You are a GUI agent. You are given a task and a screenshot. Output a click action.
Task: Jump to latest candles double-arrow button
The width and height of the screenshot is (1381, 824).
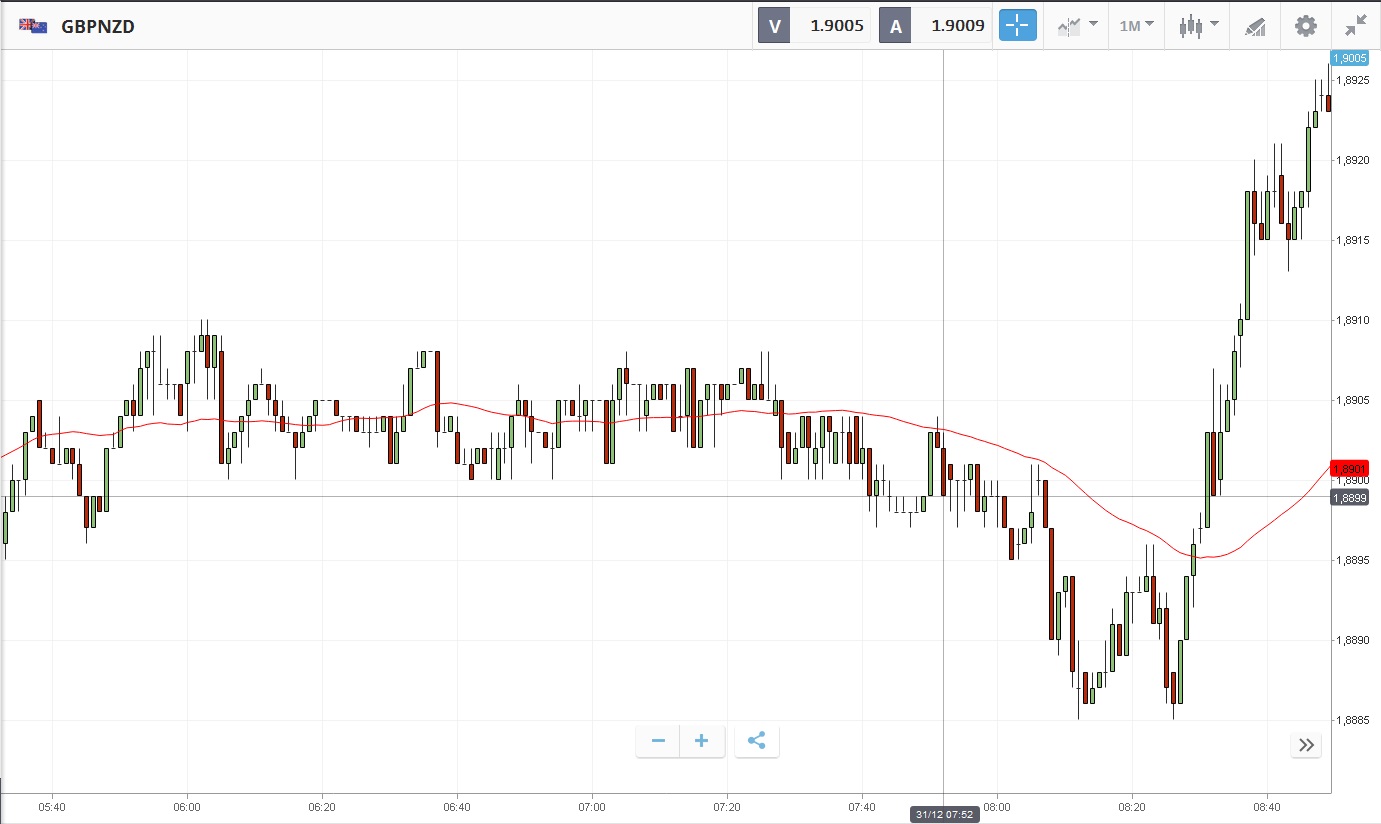click(x=1306, y=744)
